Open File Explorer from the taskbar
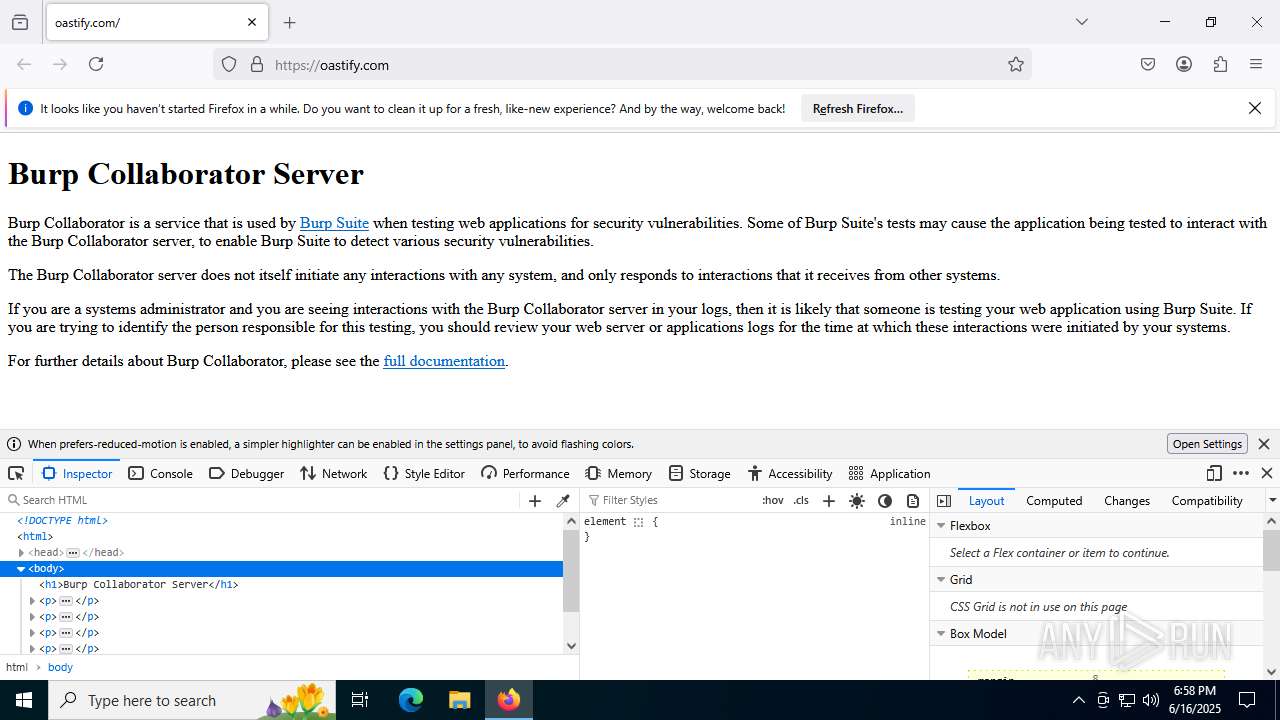 click(459, 700)
